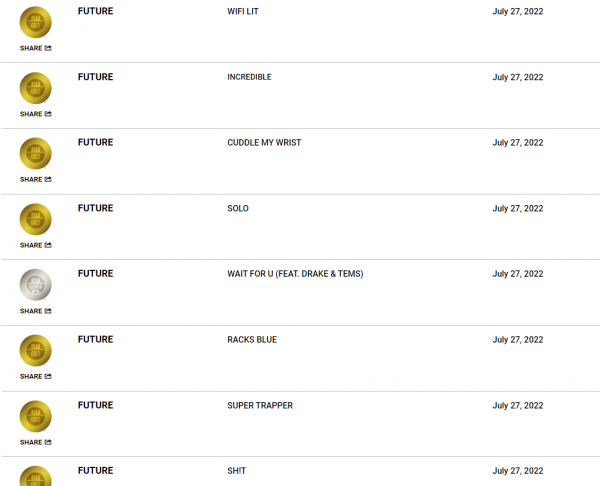Click the gold award badge for SH!T
This screenshot has height=486, width=600.
(36, 476)
